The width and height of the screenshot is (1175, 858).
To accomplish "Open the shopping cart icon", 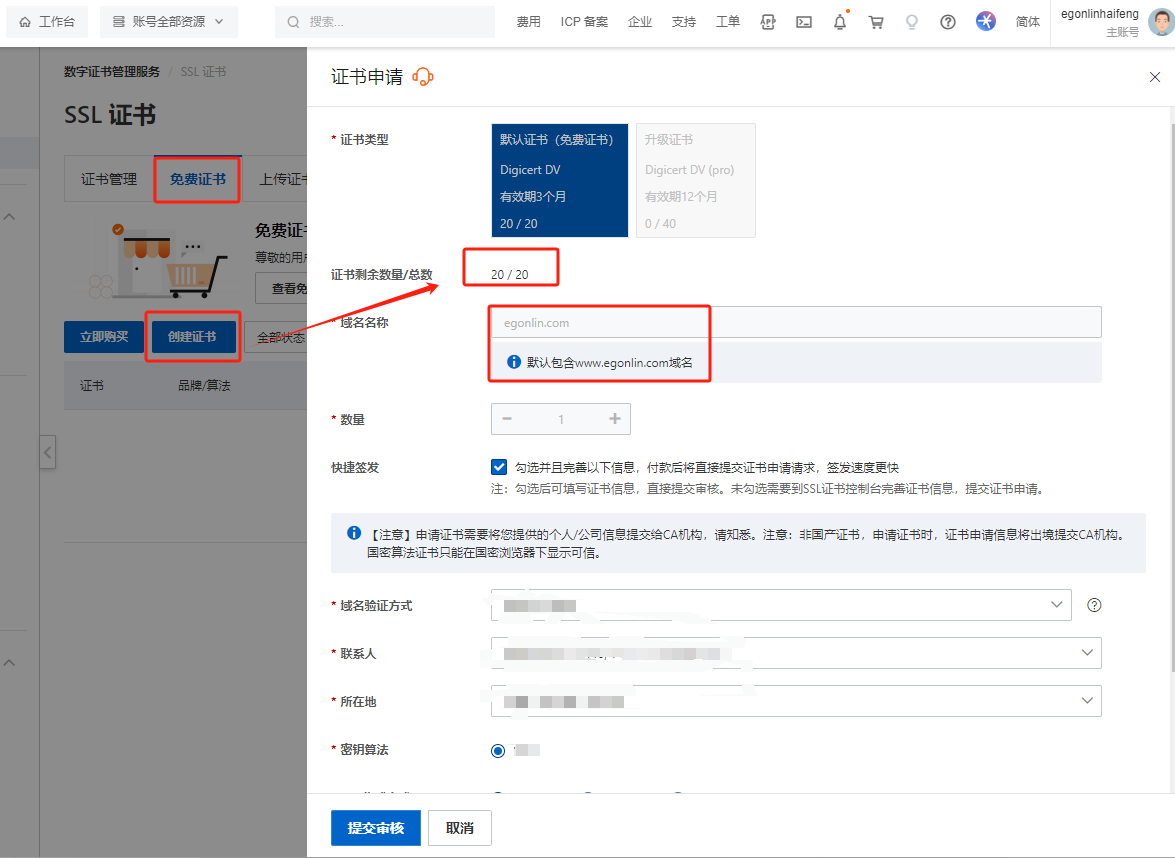I will click(876, 22).
